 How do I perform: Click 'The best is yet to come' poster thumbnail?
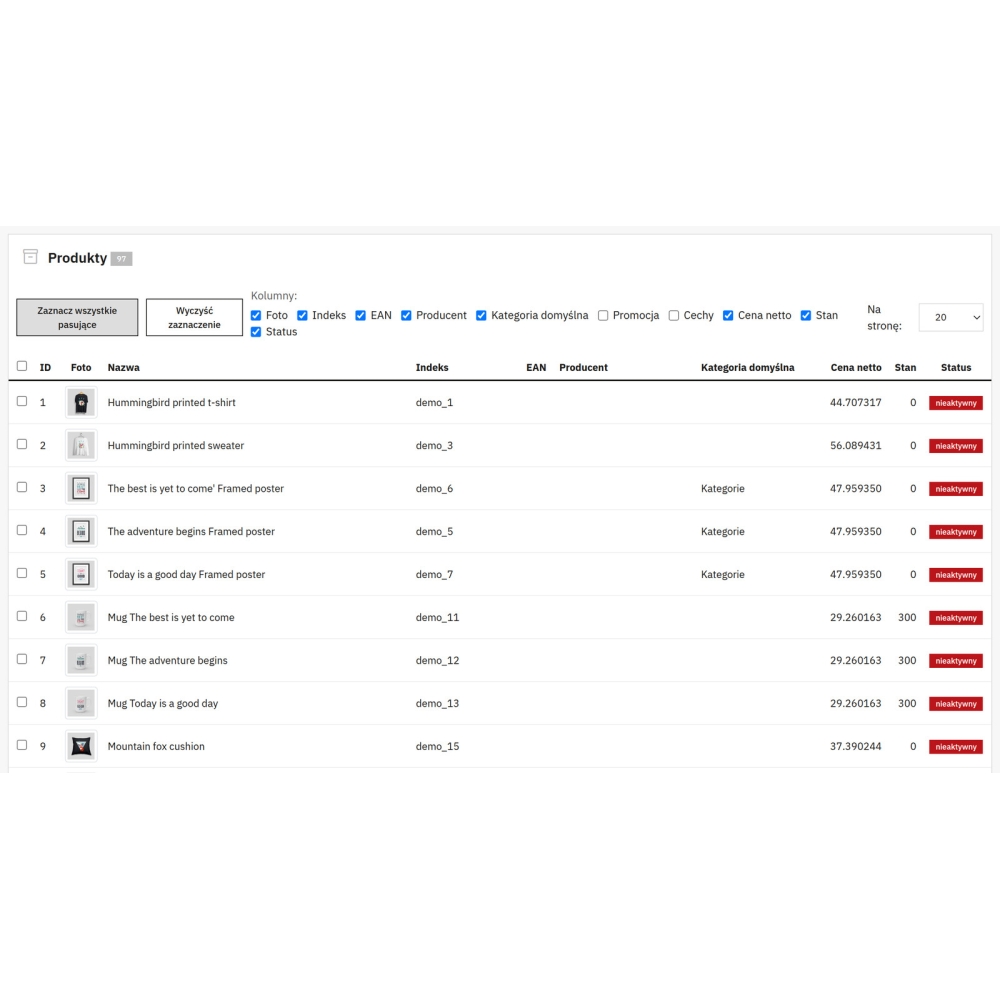[x=81, y=489]
